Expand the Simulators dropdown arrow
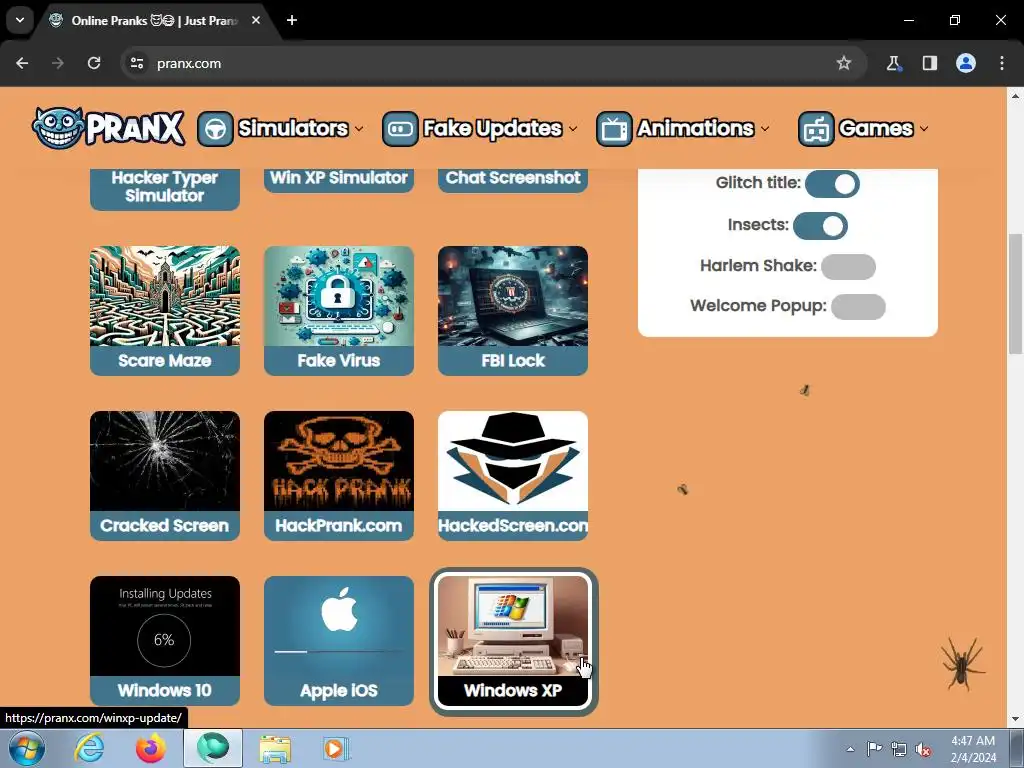 click(359, 129)
